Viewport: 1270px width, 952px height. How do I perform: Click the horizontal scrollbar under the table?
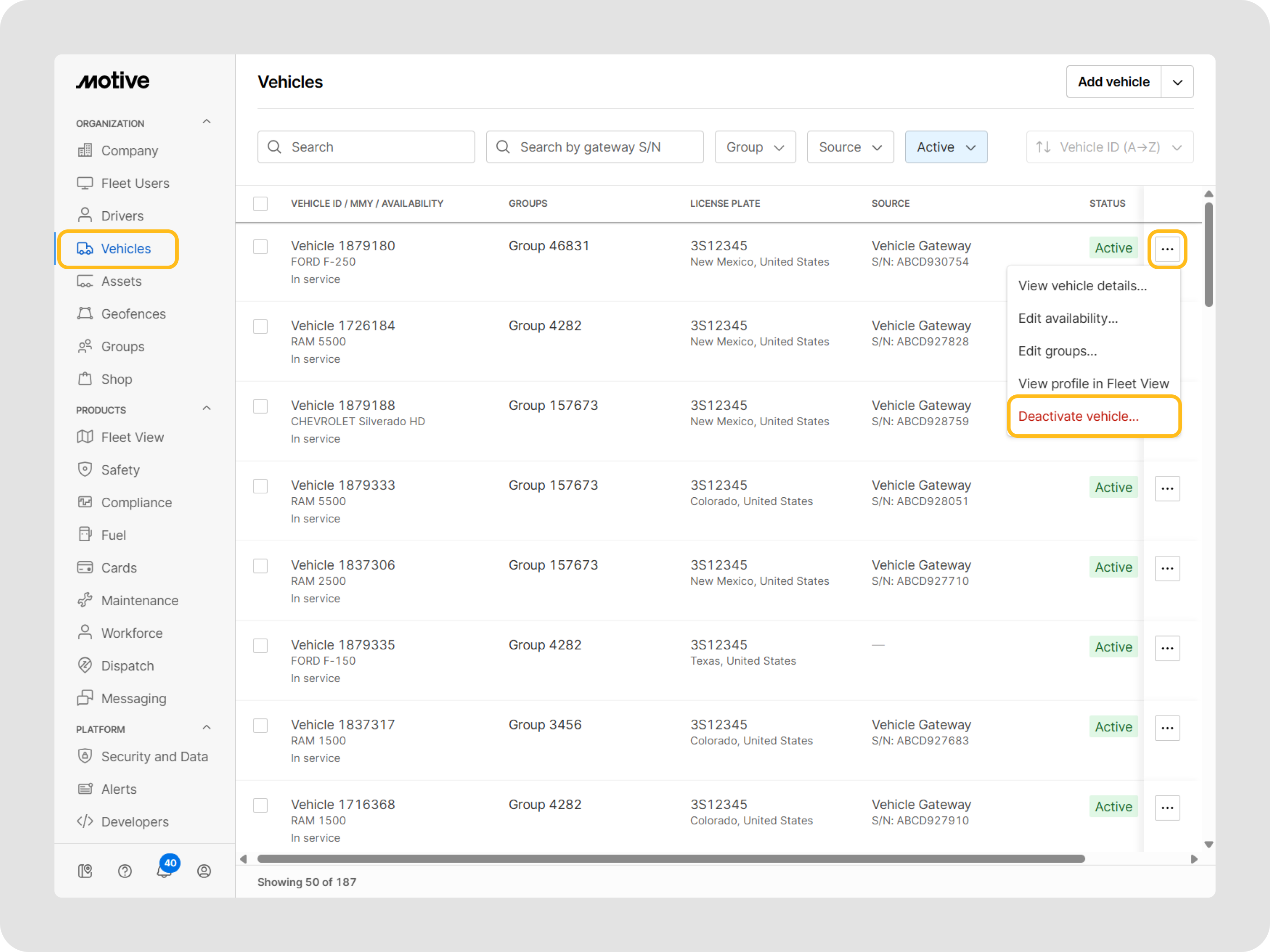point(670,859)
